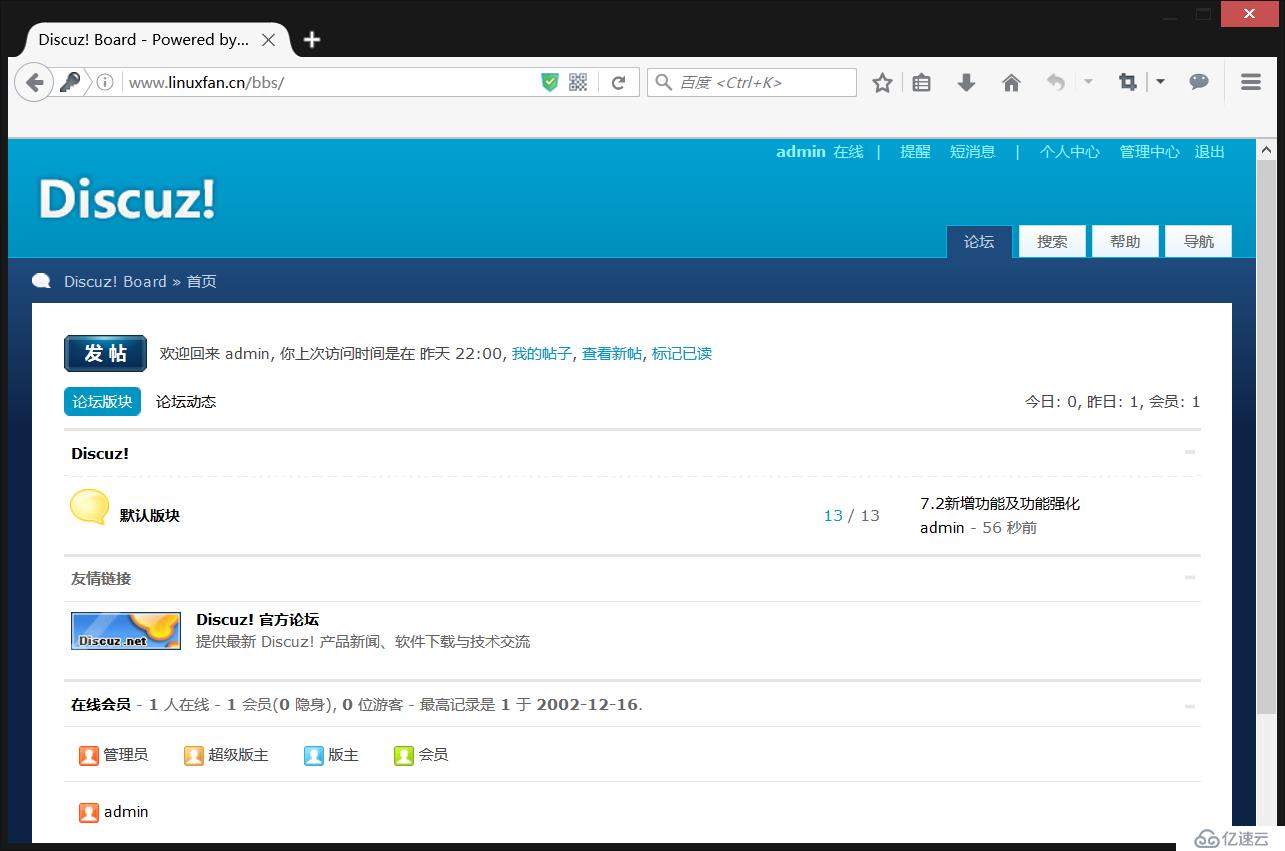Close the Discuz! Board tab
This screenshot has height=851, width=1285.
click(268, 40)
